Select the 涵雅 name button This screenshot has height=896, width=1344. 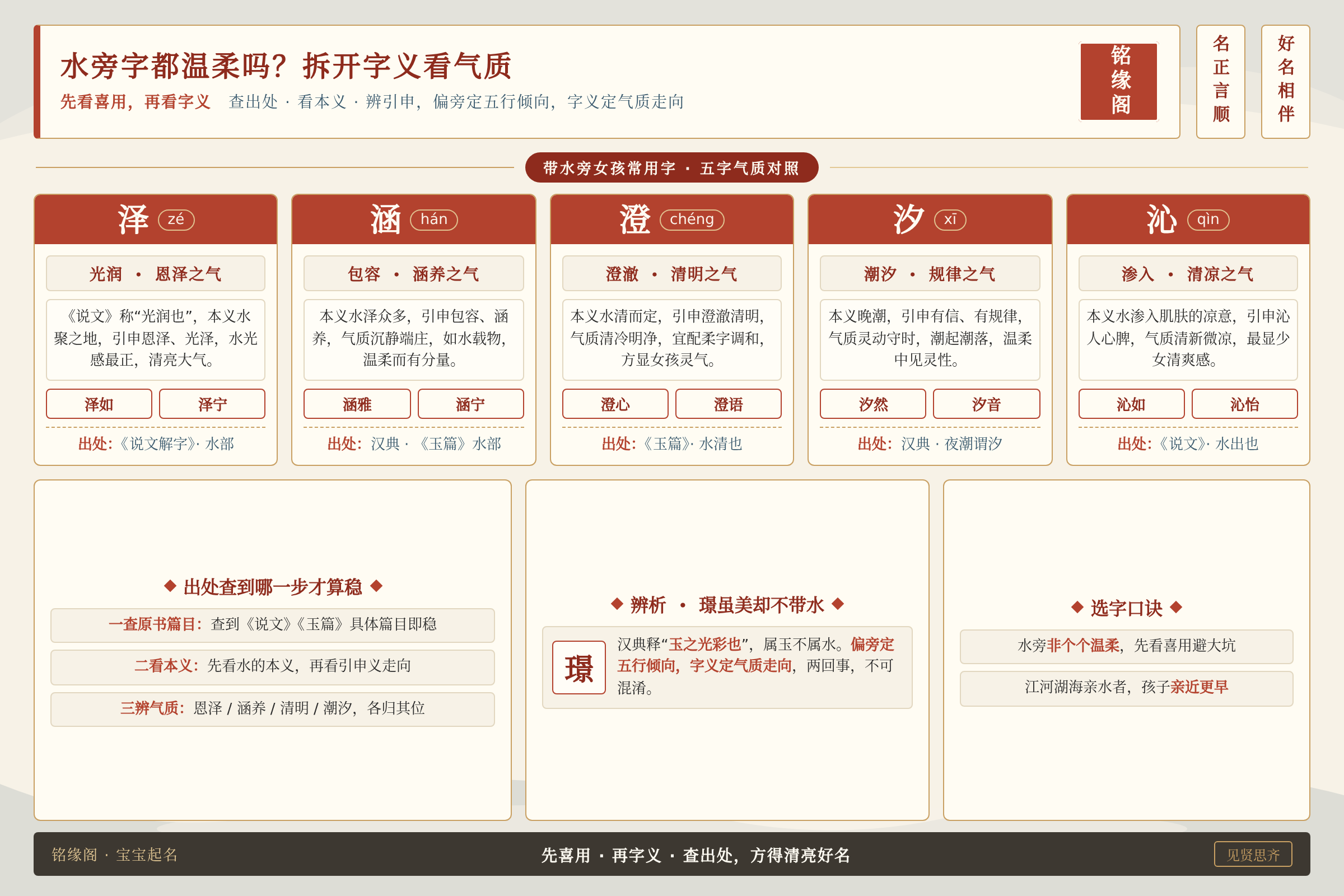(357, 404)
